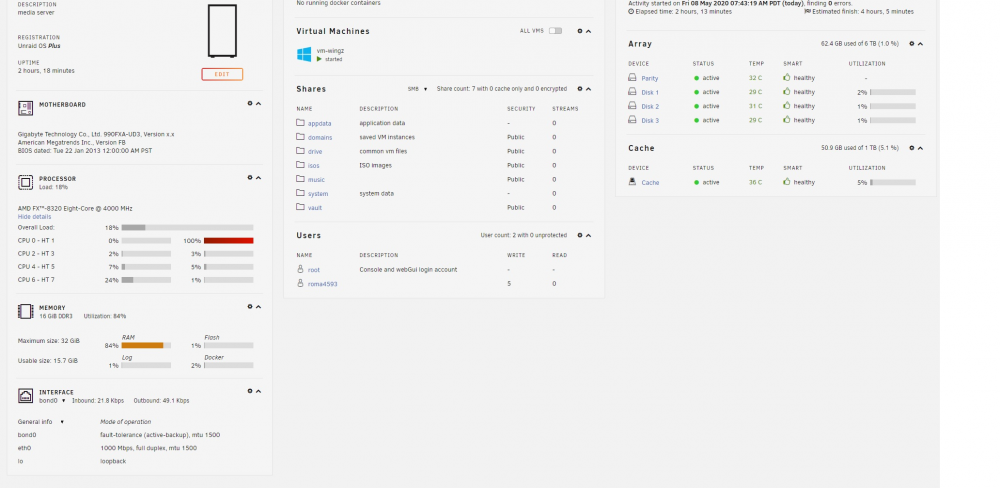Click the Overall Load progress bar
The width and height of the screenshot is (1000, 488).
[x=188, y=227]
